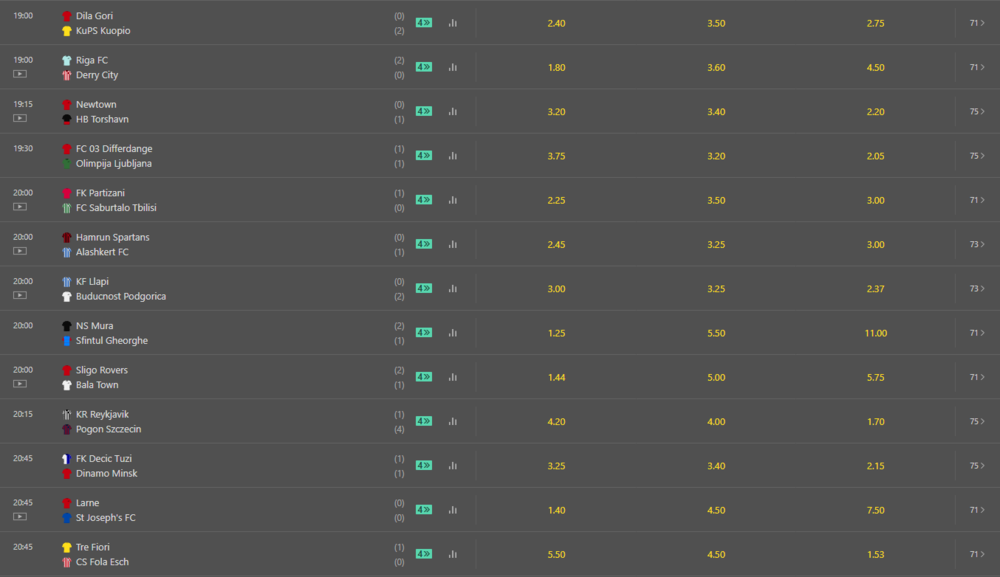
Task: Open live stream icon for Newtown match
Action: (x=20, y=119)
